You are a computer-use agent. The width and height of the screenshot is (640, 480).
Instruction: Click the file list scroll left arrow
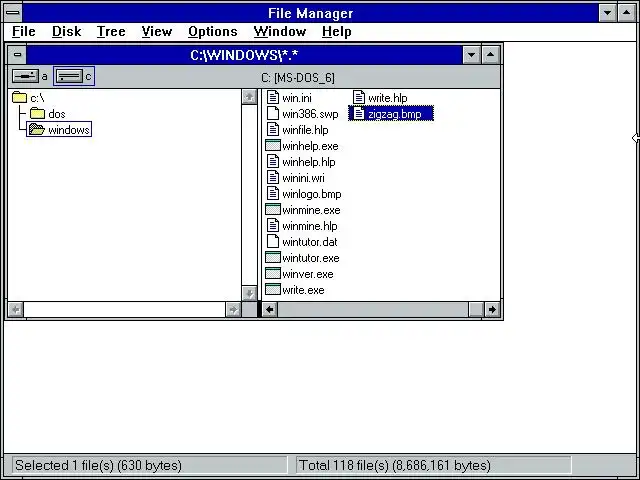tap(269, 309)
